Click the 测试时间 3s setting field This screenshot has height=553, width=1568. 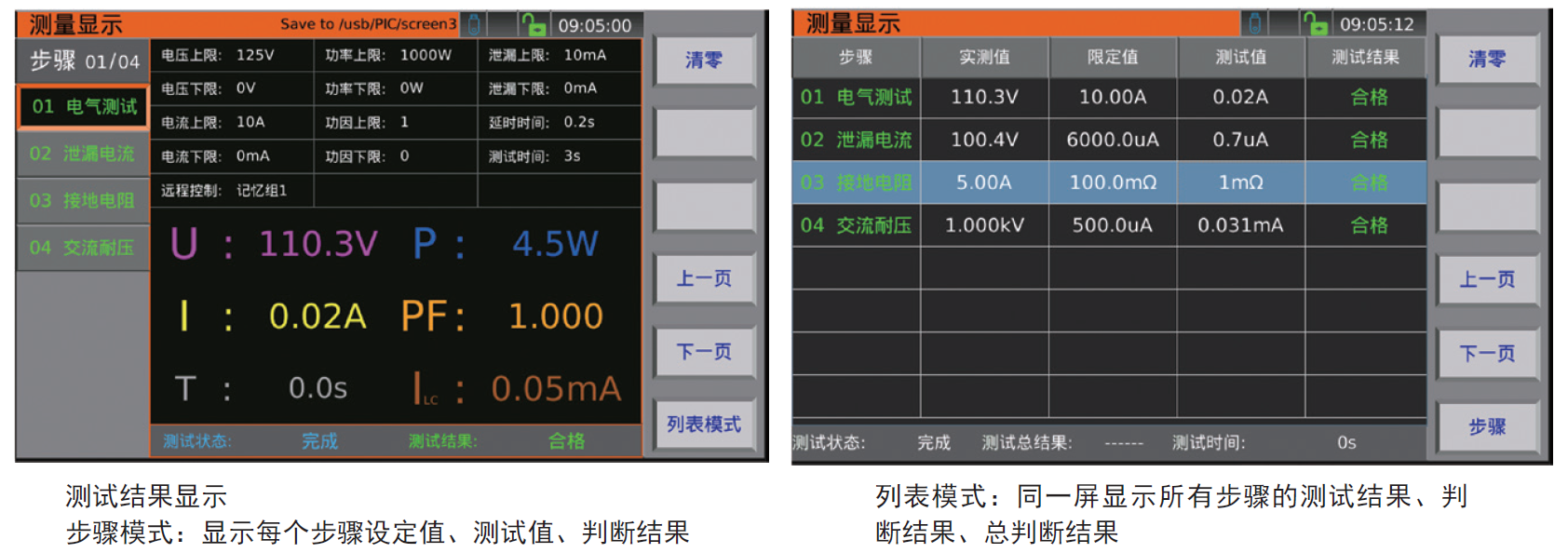559,156
